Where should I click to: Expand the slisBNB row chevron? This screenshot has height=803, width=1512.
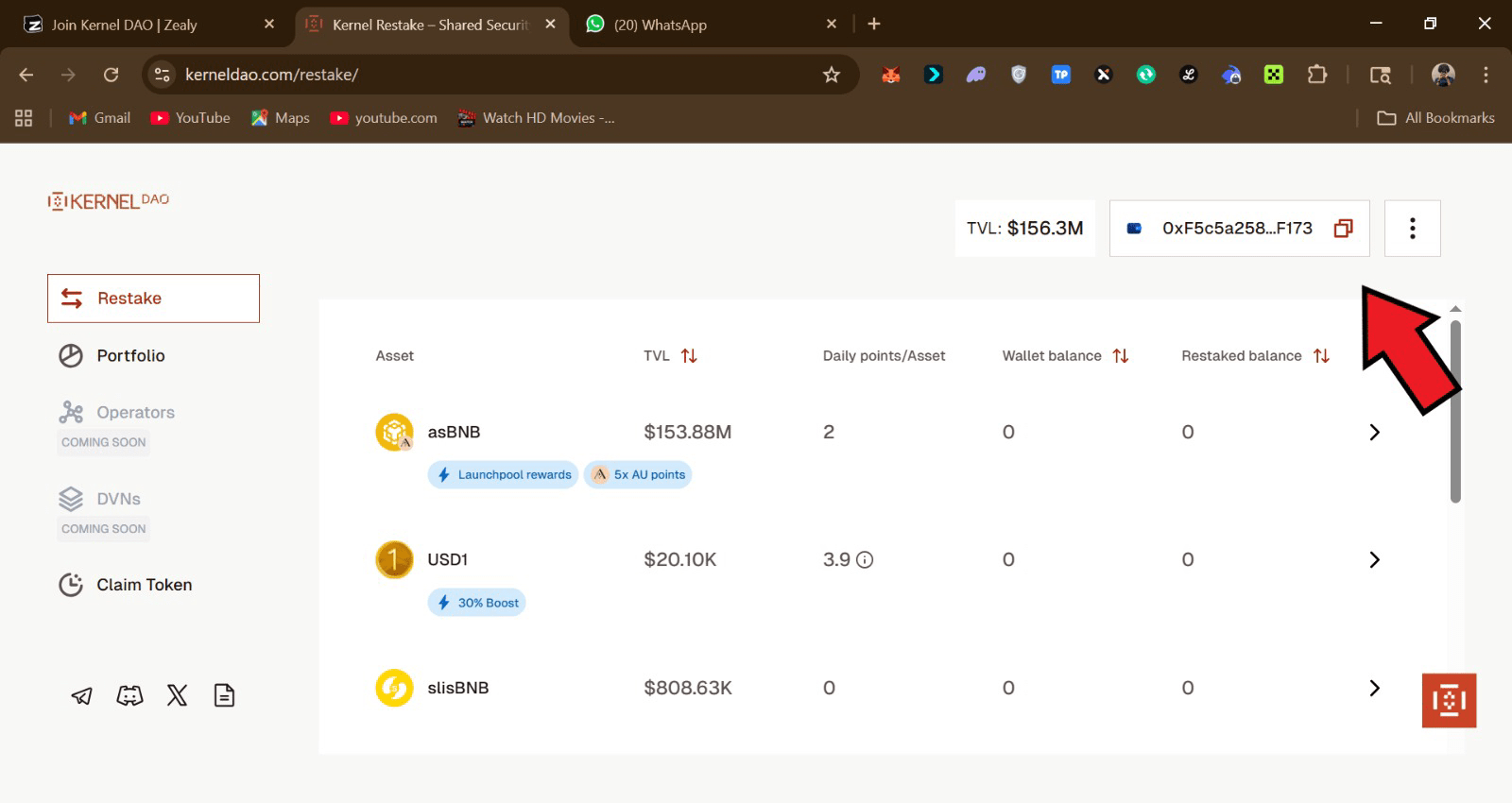tap(1375, 688)
